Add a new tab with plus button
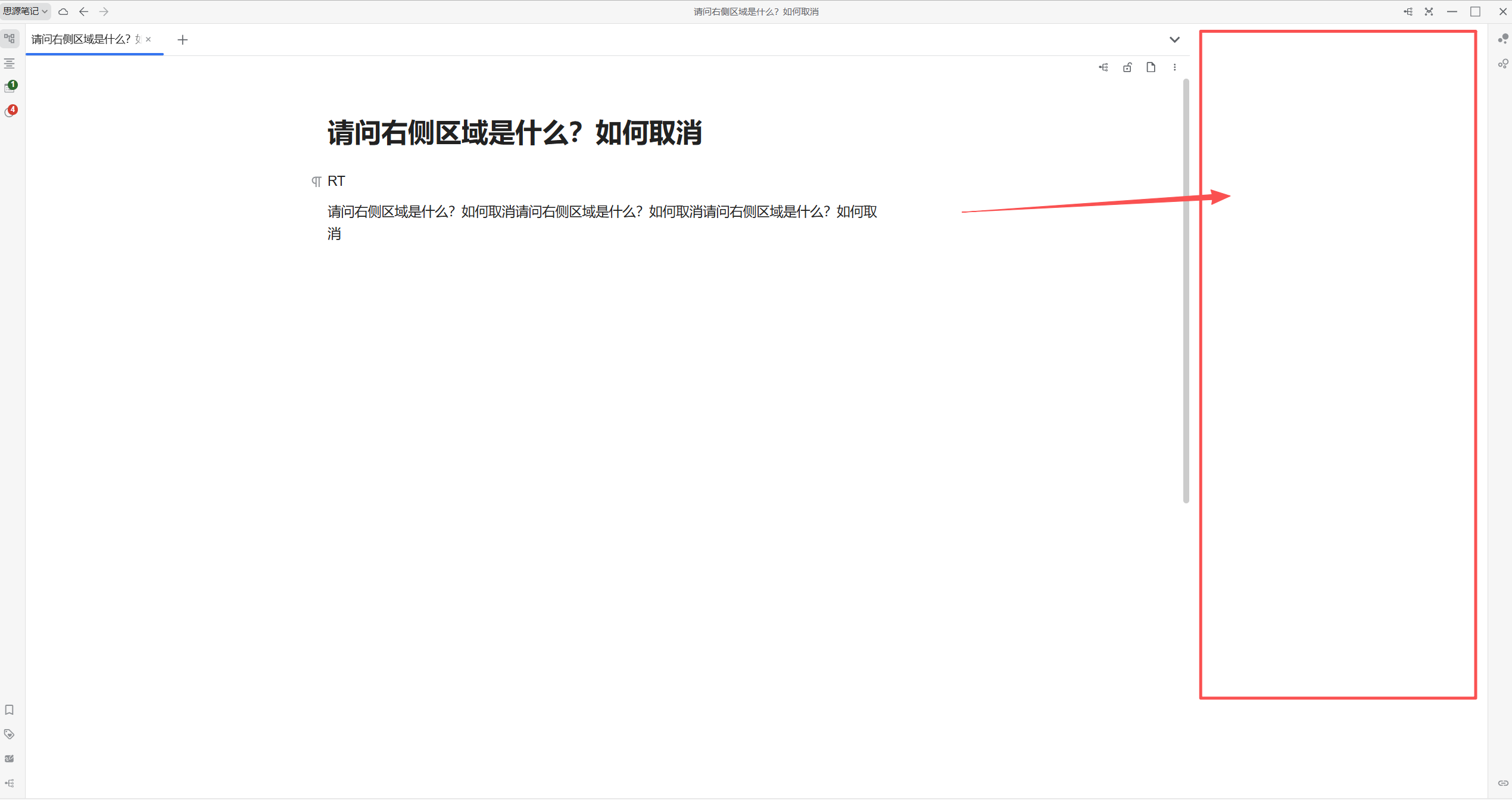This screenshot has width=1512, height=800. pyautogui.click(x=183, y=40)
